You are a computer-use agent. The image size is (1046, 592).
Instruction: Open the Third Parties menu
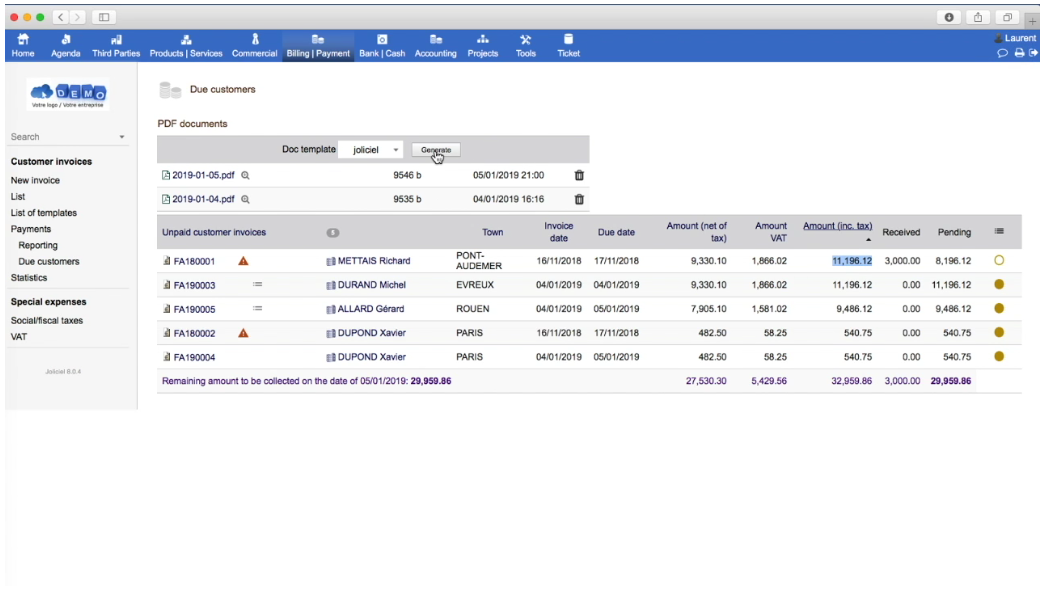pos(116,45)
